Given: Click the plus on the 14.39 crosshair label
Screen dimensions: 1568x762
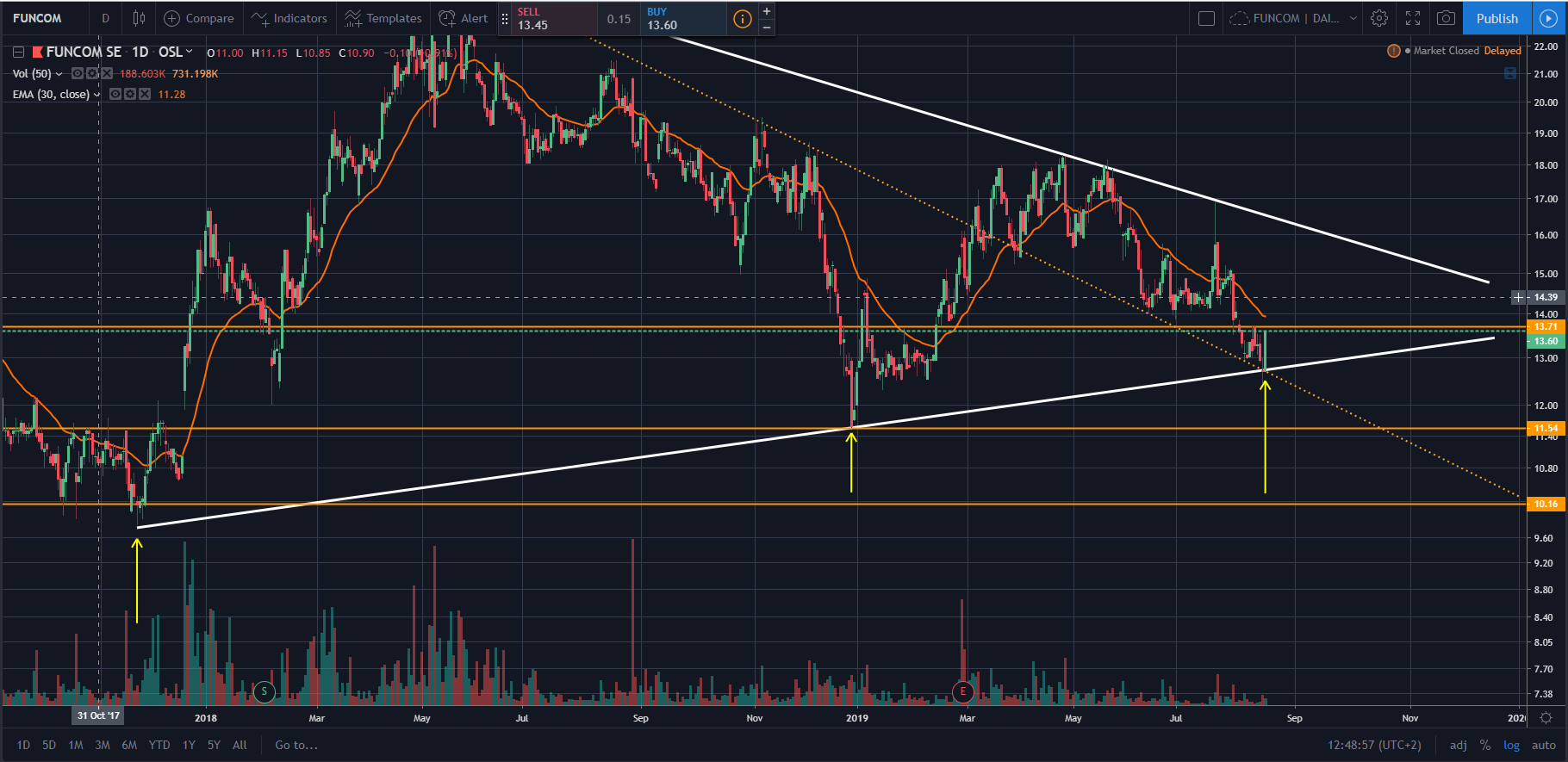Looking at the screenshot, I should point(1518,297).
